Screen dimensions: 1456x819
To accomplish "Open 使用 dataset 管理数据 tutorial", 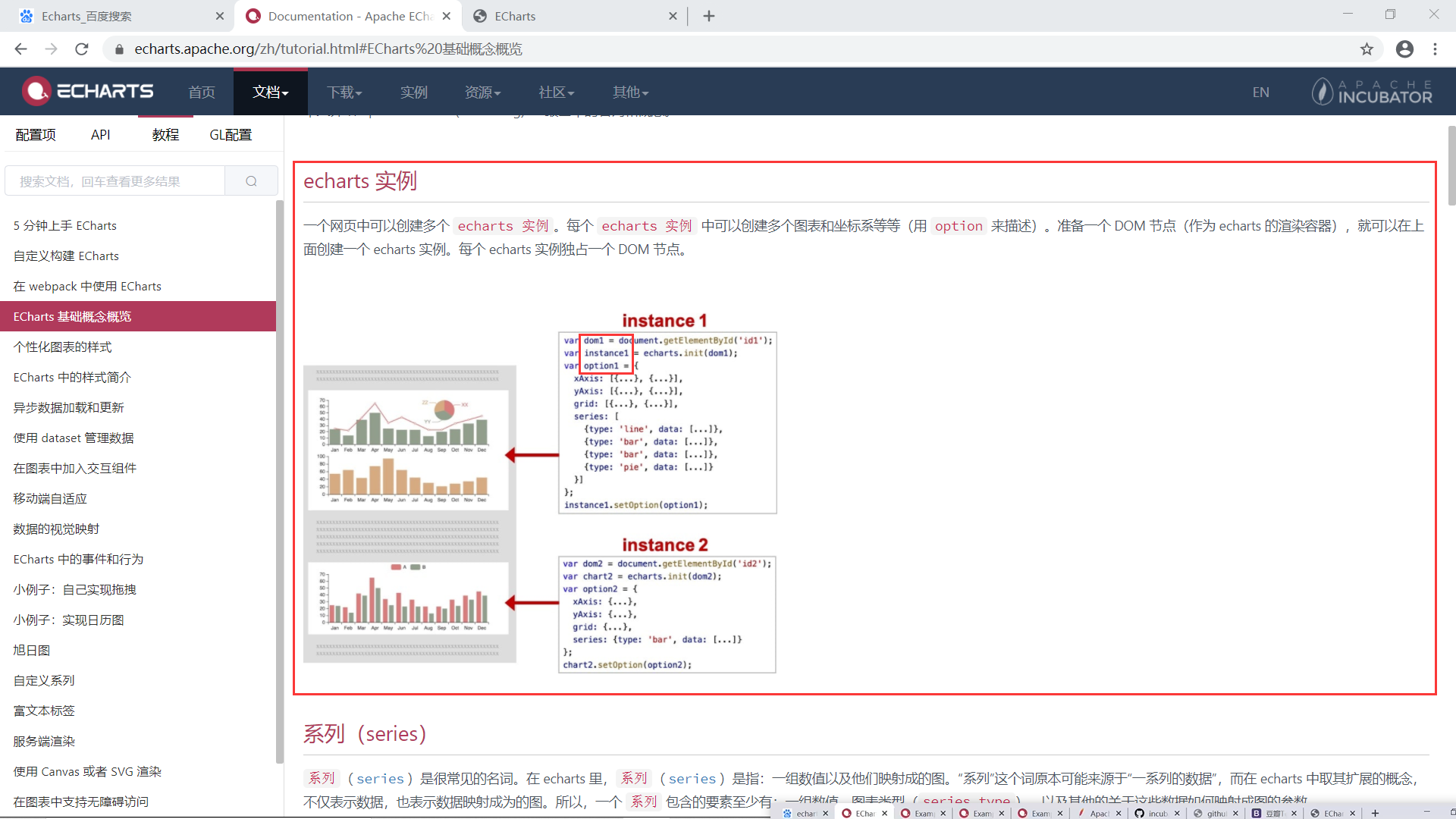I will pyautogui.click(x=74, y=438).
